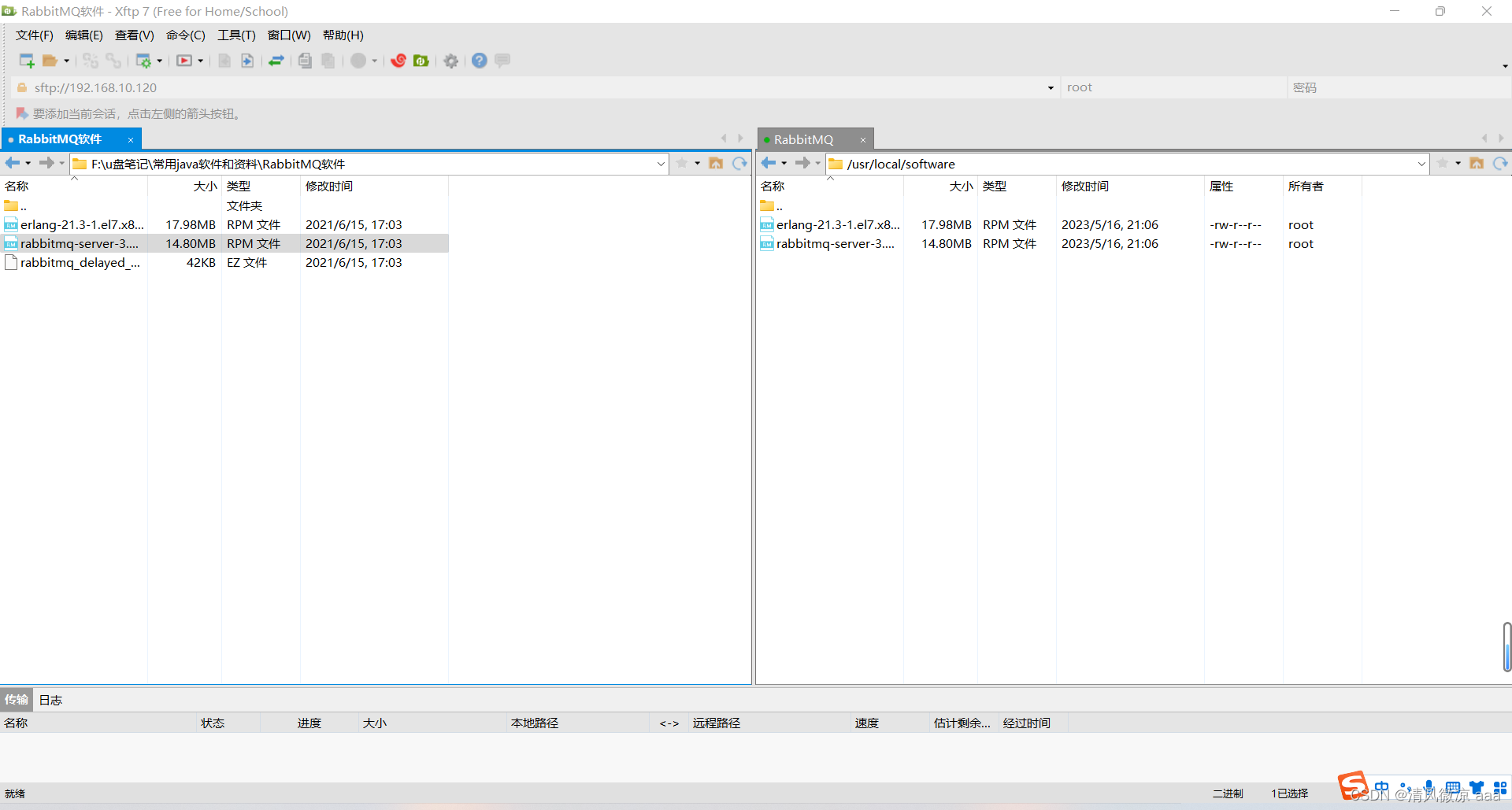Click the new terminal play icon
The width and height of the screenshot is (1512, 810).
184,61
